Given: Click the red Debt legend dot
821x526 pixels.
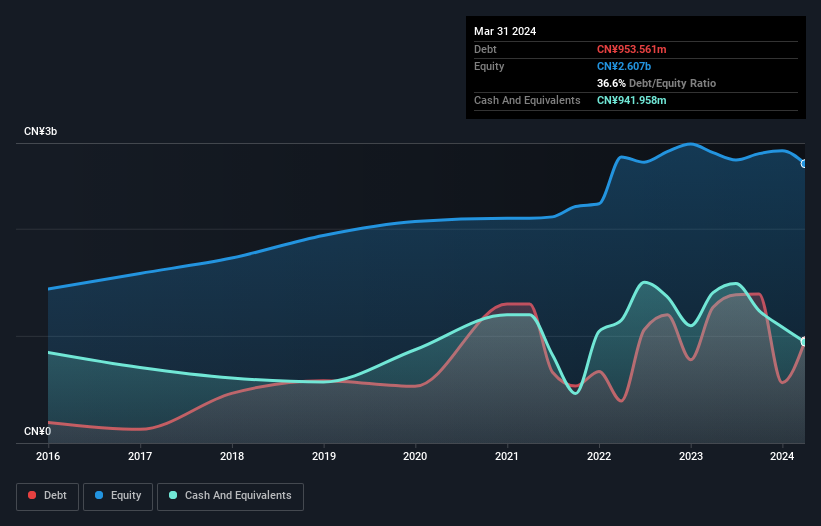Looking at the screenshot, I should click(x=32, y=495).
